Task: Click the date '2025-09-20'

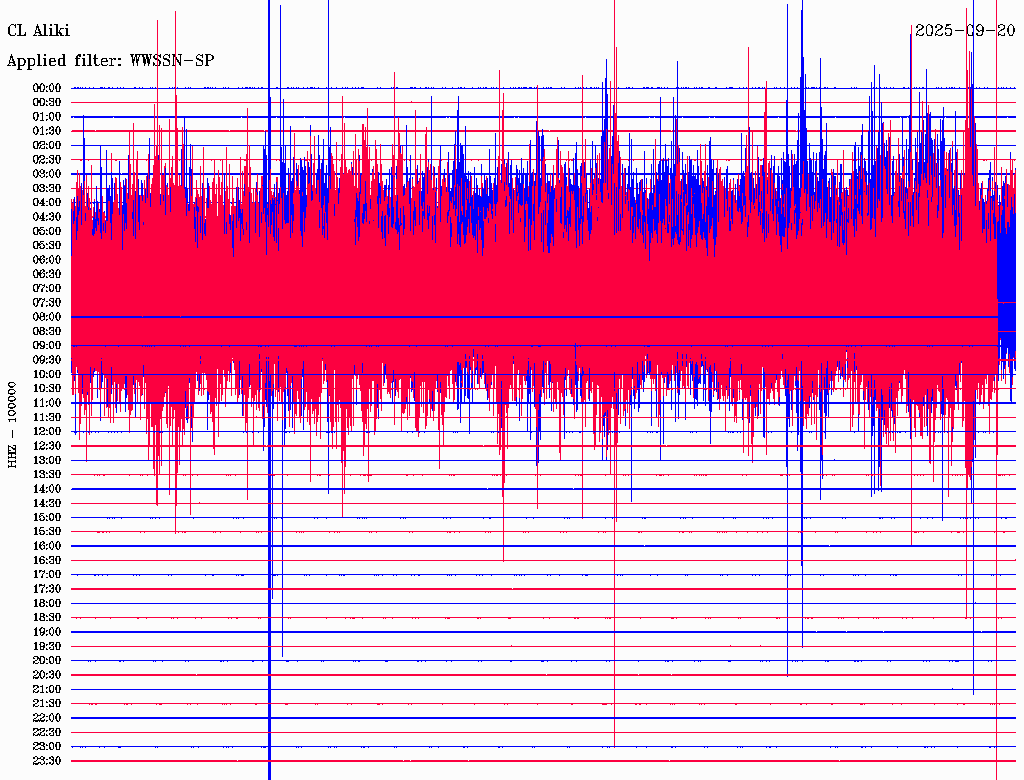Action: 965,31
